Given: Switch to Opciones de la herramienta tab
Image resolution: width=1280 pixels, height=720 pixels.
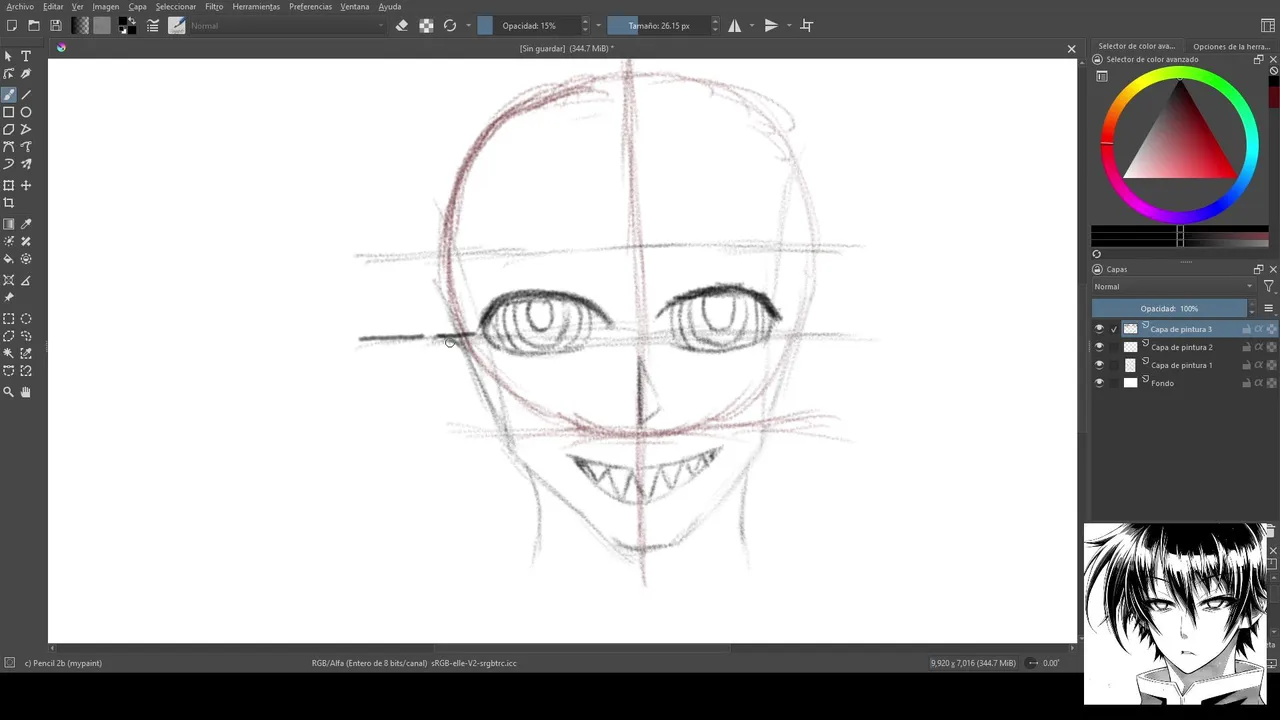Looking at the screenshot, I should pyautogui.click(x=1231, y=46).
